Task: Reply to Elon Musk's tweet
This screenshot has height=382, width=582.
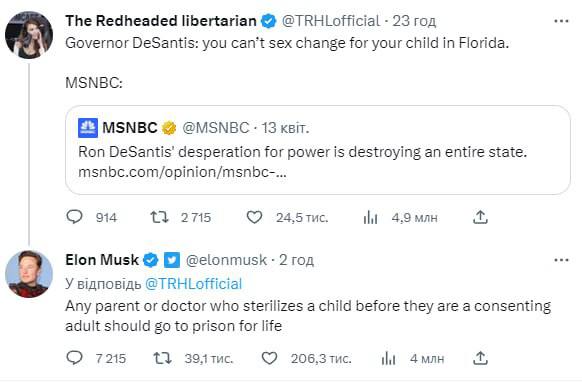Action: coord(74,358)
